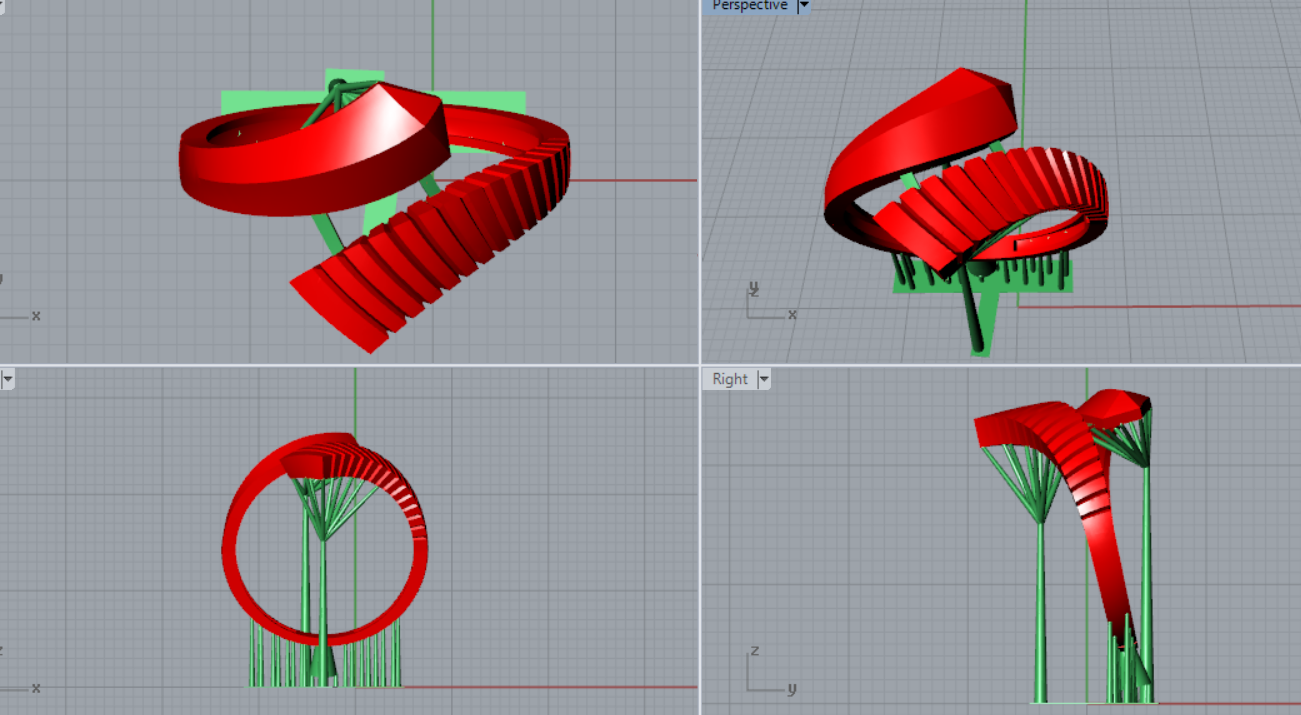Screen dimensions: 1301x715
Task: Click the horizontal divider between the left viewports
Action: [x=350, y=365]
